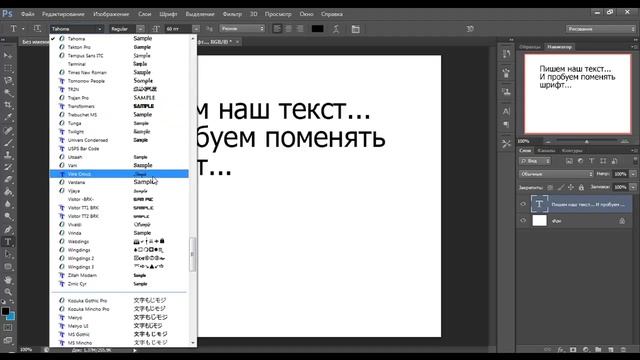Click the font list scrollbar thumb
The height and width of the screenshot is (360, 640).
click(193, 254)
